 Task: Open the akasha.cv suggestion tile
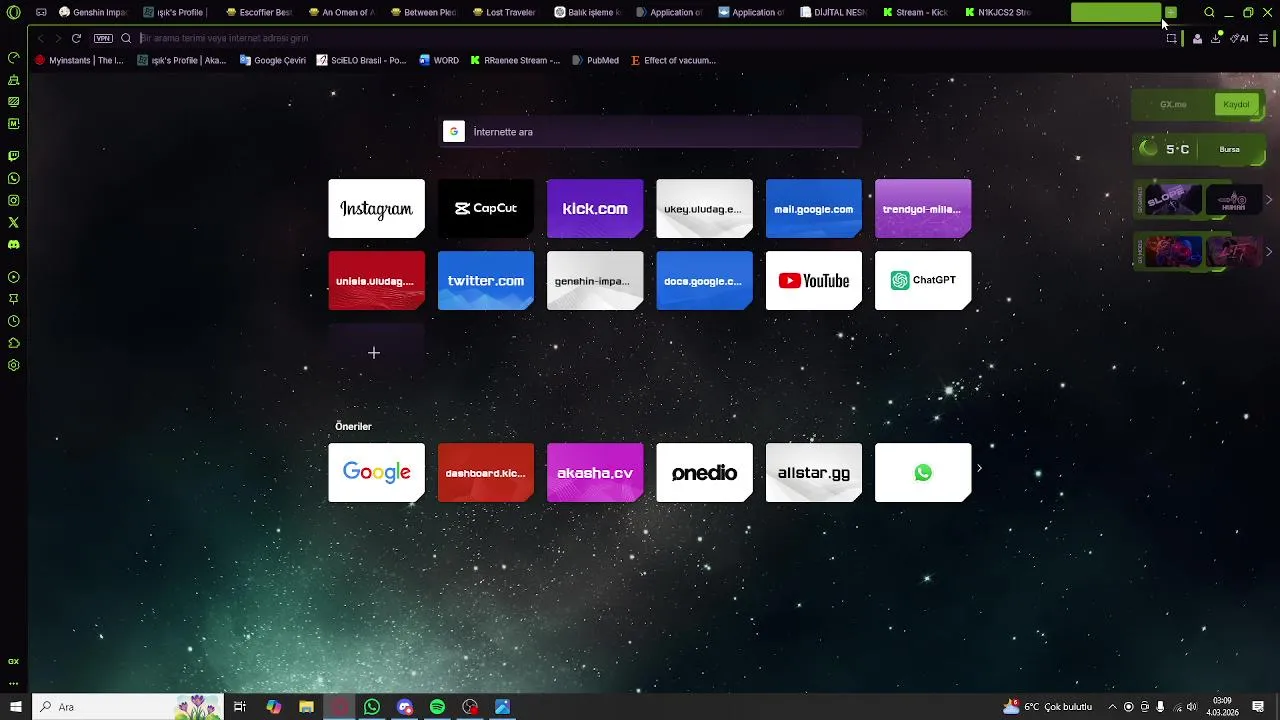point(595,473)
